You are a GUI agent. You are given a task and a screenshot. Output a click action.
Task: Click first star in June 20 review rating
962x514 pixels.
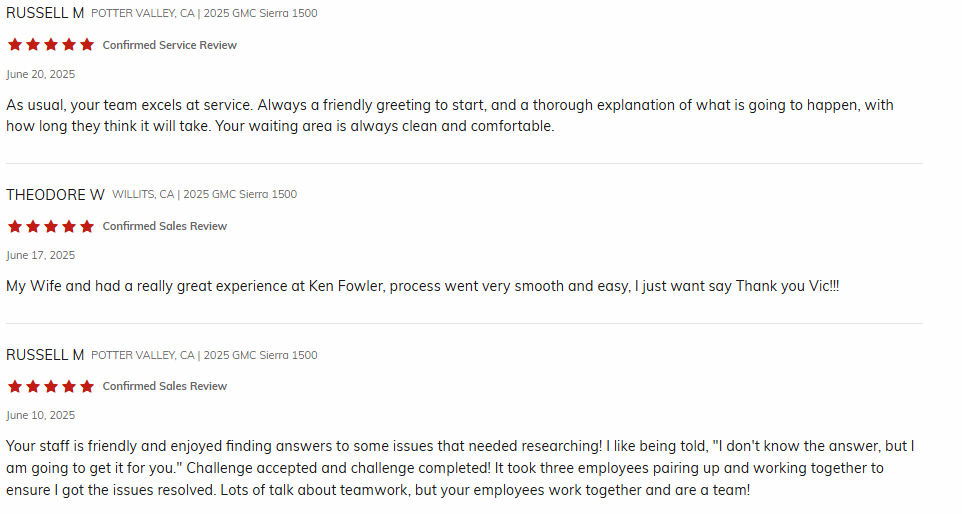pyautogui.click(x=14, y=45)
